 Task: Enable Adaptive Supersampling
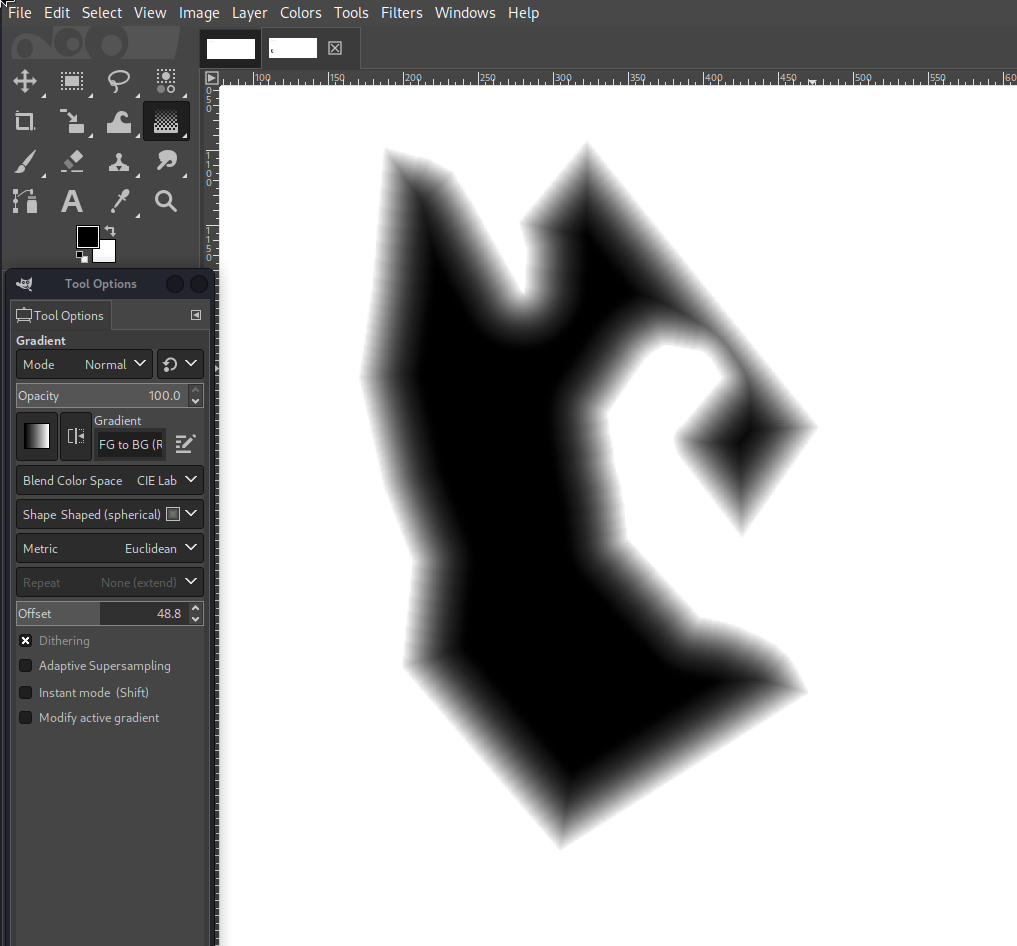[x=26, y=666]
